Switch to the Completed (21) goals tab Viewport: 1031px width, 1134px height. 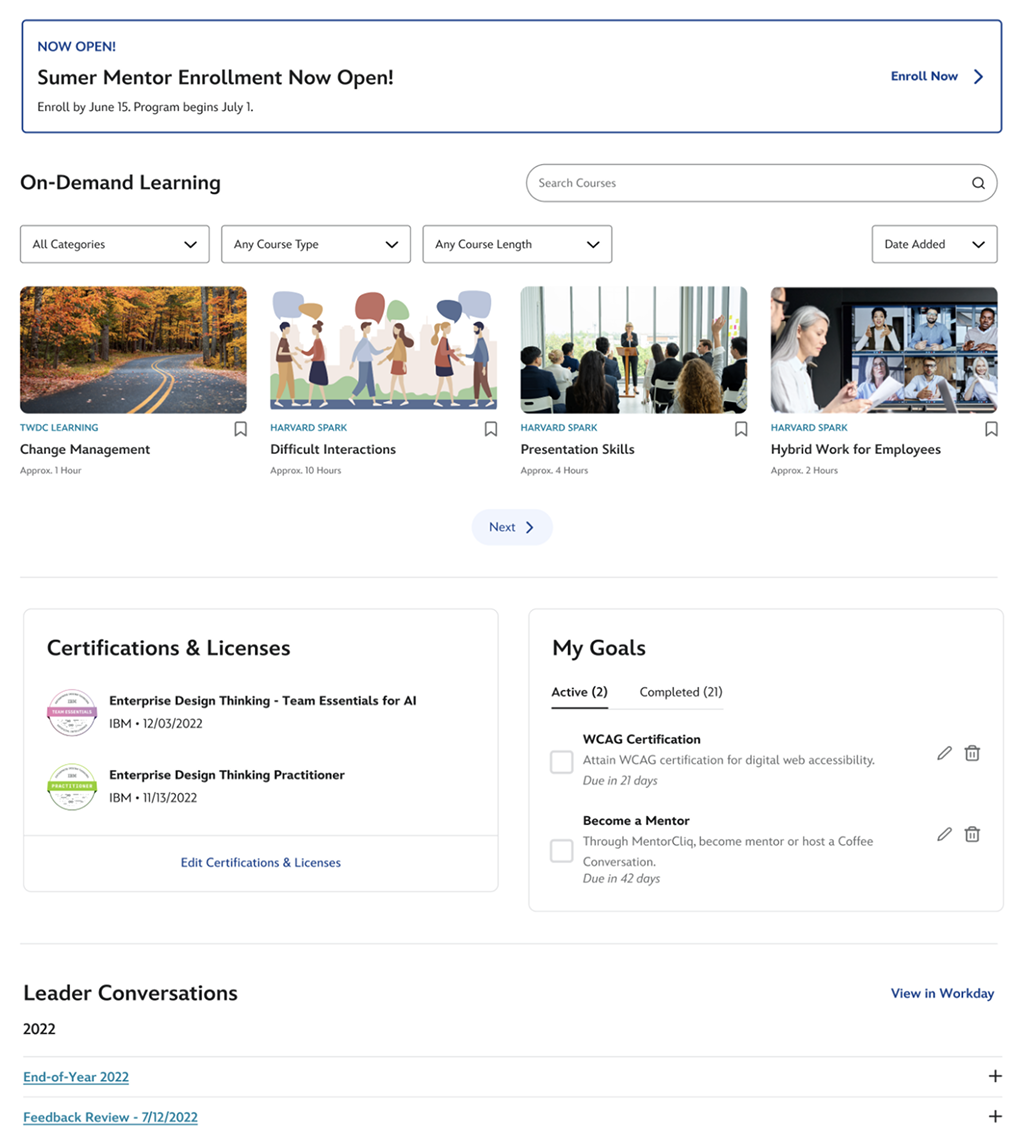click(x=680, y=692)
